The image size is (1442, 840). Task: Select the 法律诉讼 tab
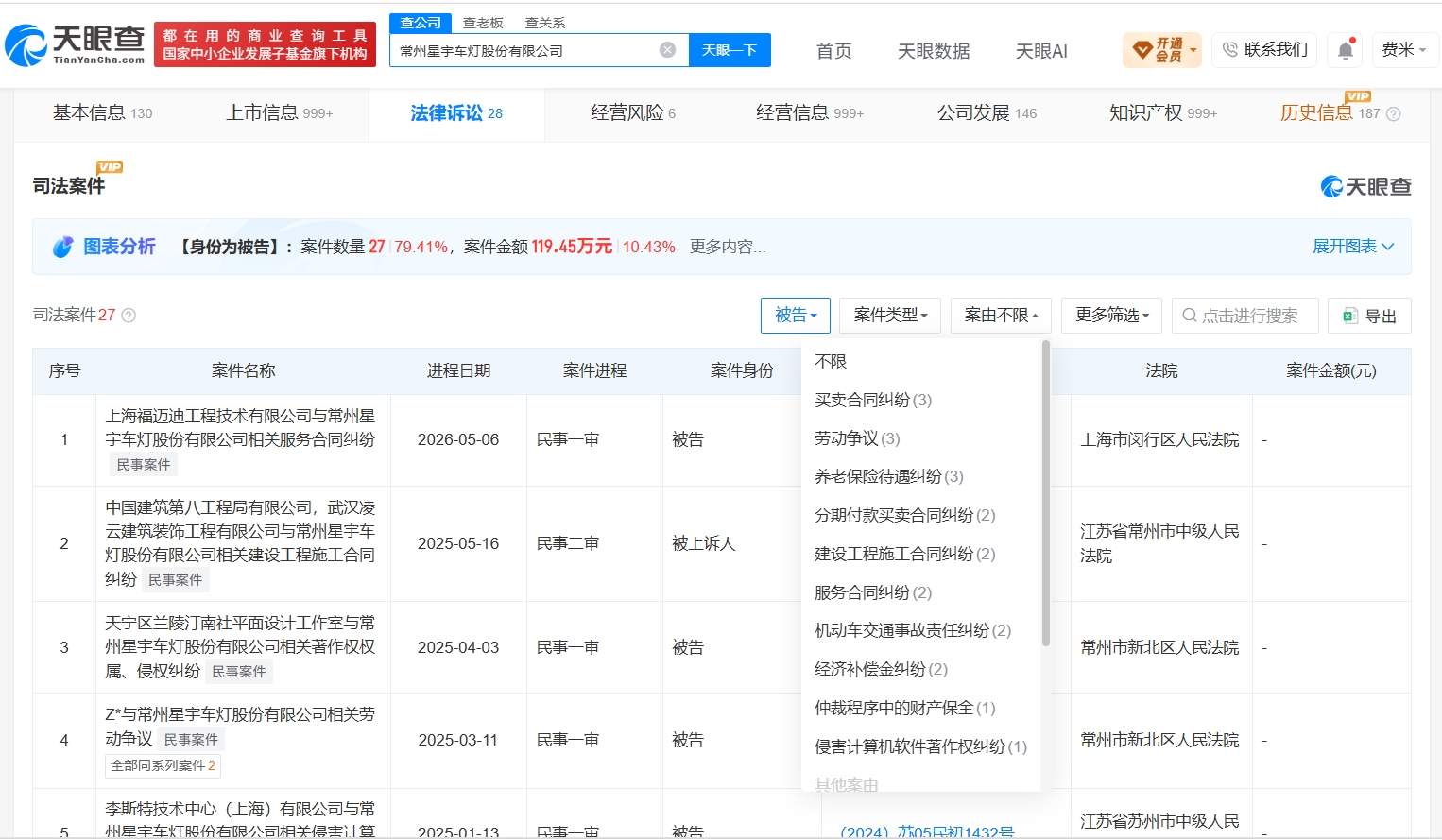coord(456,113)
